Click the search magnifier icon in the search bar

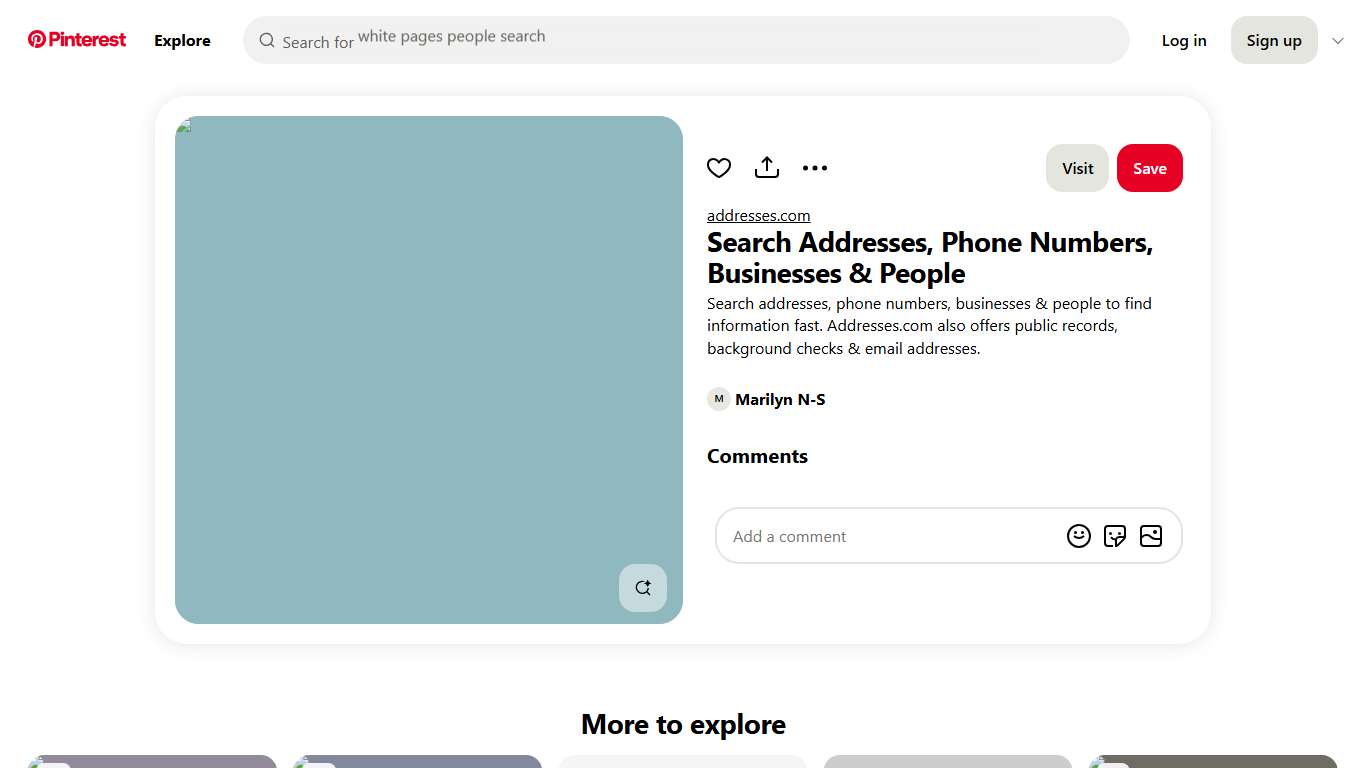(267, 40)
